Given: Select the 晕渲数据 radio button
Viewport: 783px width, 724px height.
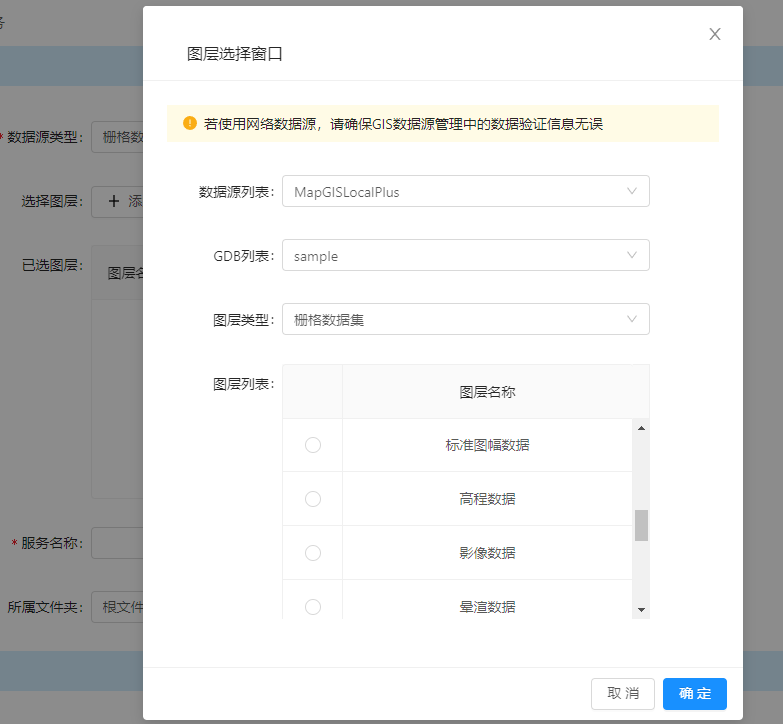Looking at the screenshot, I should tap(313, 606).
